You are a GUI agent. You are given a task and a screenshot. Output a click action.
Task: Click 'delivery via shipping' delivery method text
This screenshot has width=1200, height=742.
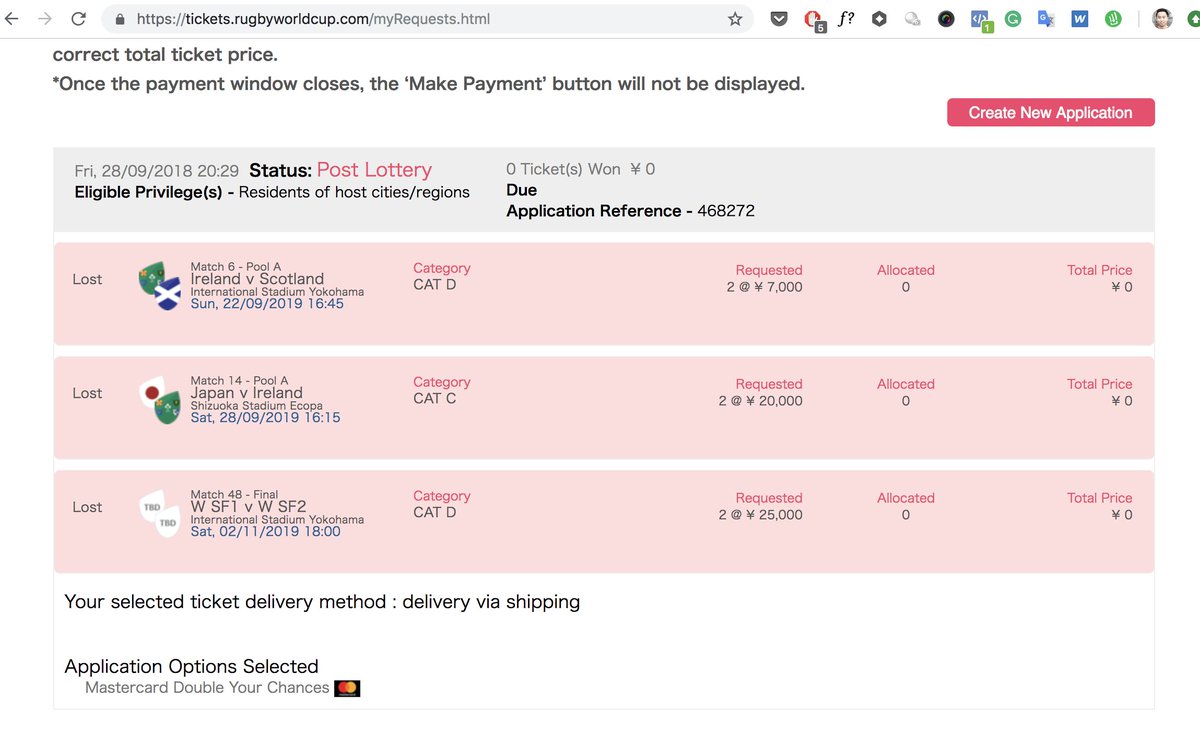pos(491,602)
